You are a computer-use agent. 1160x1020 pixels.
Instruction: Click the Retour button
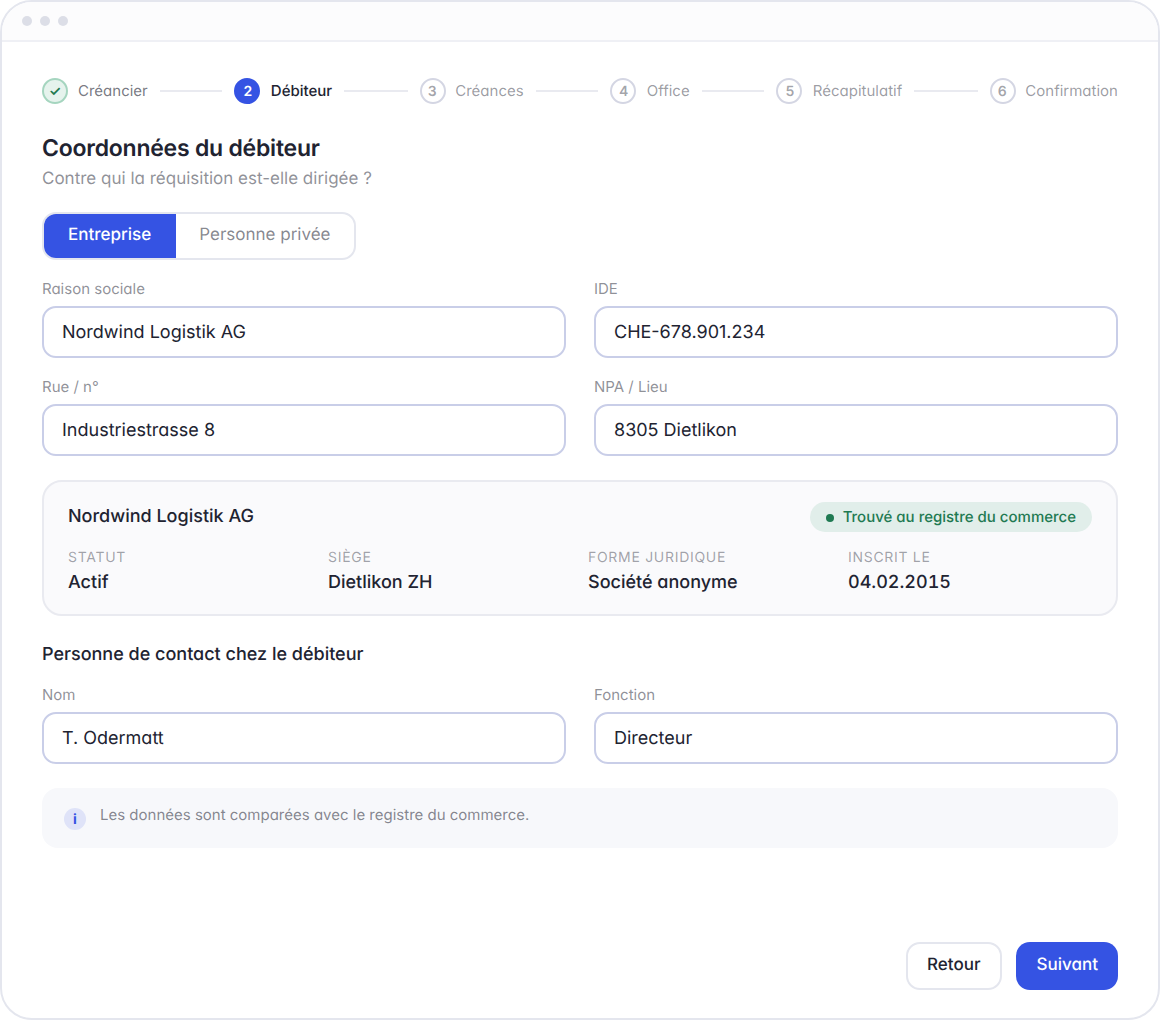[954, 965]
